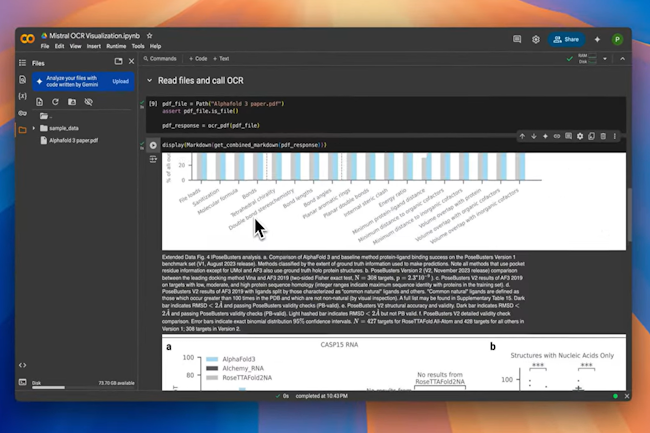Close the Files panel

click(x=131, y=61)
